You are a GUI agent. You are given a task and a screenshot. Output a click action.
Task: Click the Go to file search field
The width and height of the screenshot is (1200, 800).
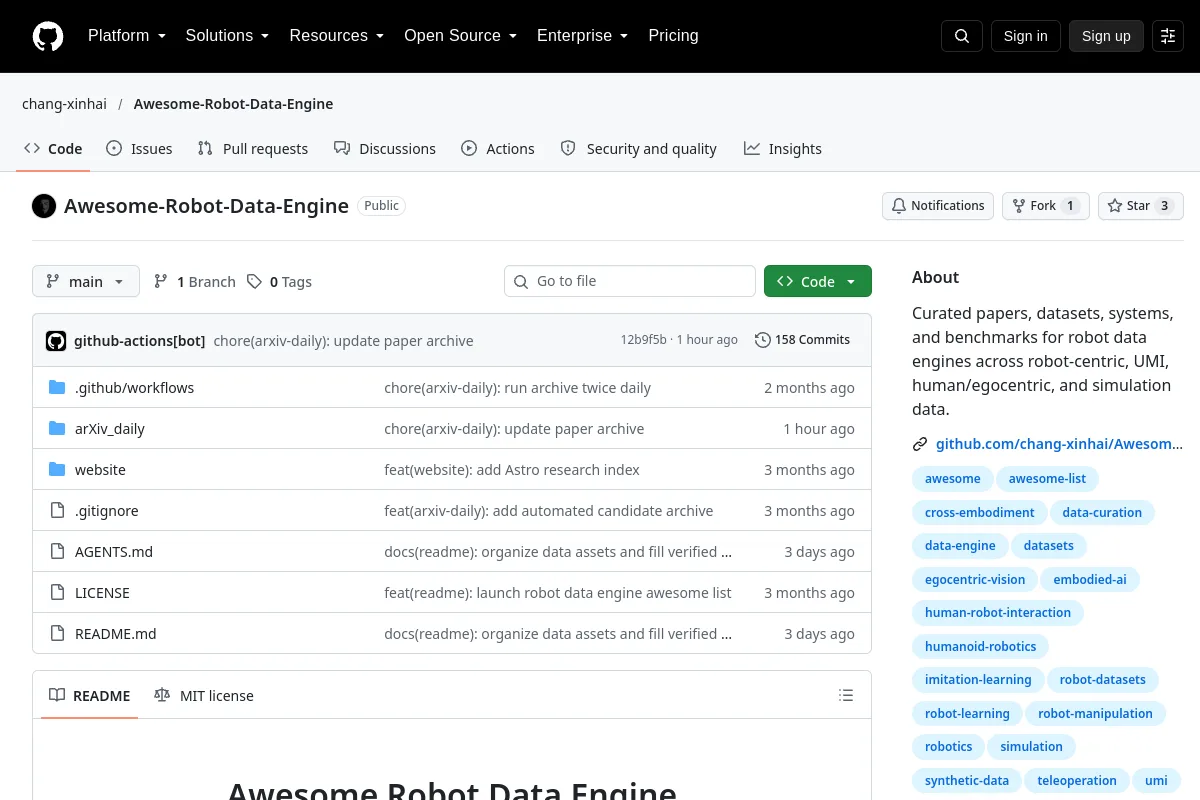tap(630, 282)
